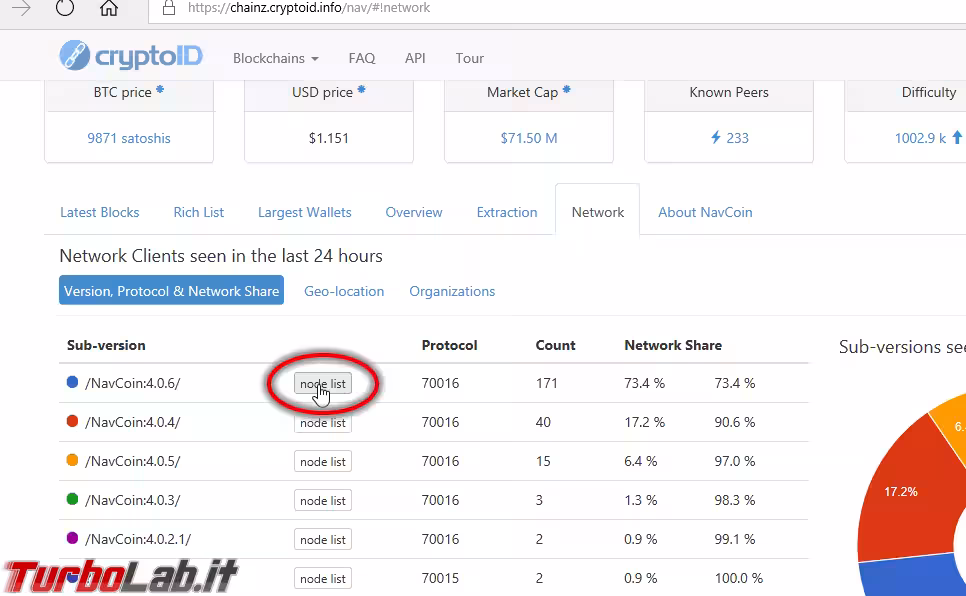The height and width of the screenshot is (596, 966).
Task: Click the browser home icon
Action: click(x=109, y=9)
